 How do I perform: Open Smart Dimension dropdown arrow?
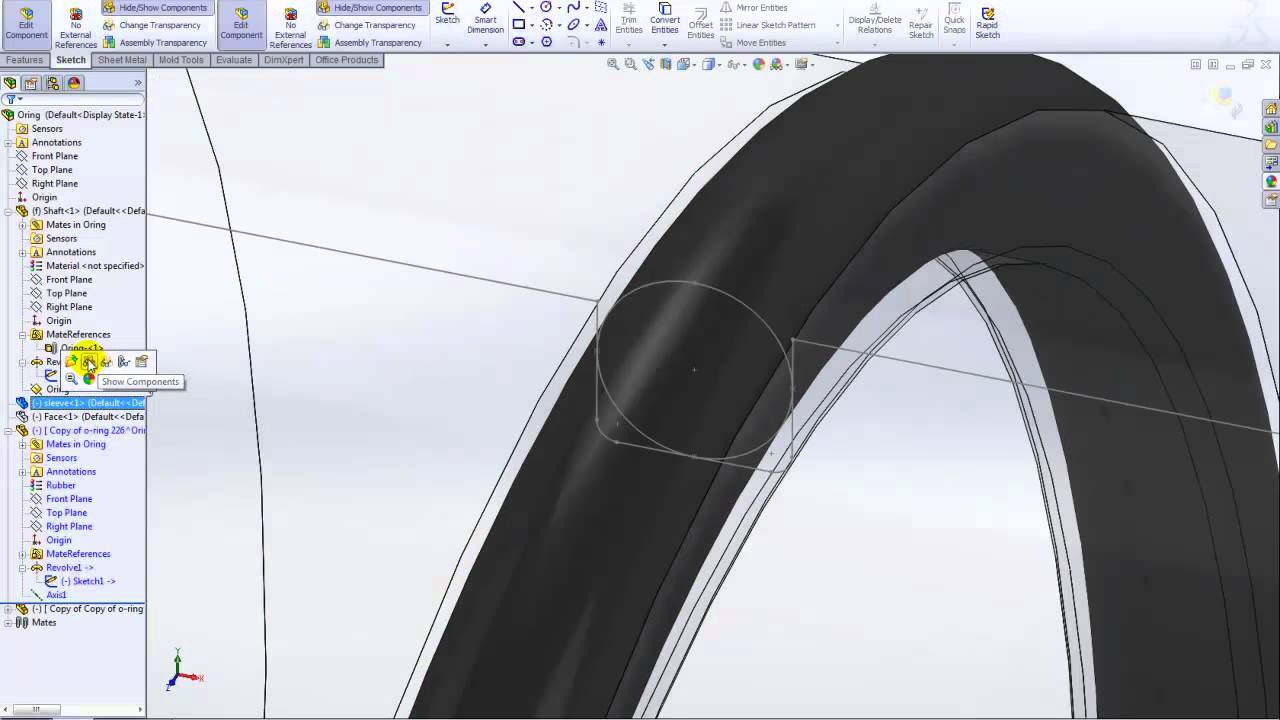485,45
